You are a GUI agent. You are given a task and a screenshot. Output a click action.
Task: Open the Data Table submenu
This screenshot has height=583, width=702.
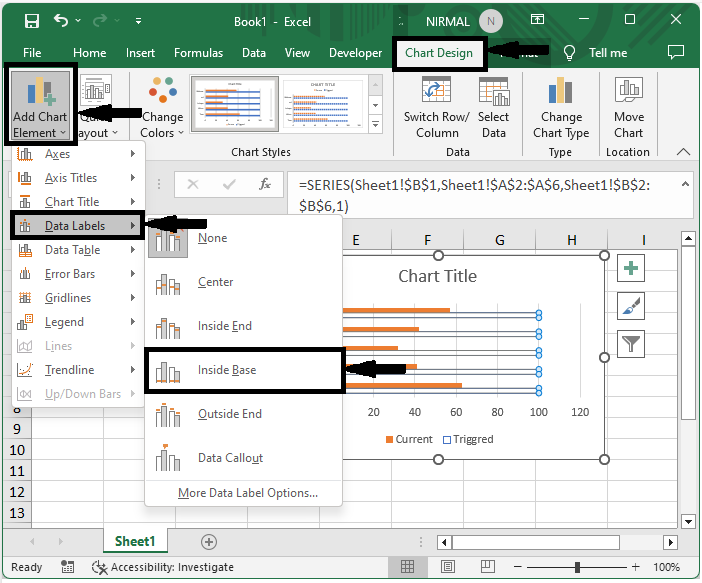[x=77, y=250]
